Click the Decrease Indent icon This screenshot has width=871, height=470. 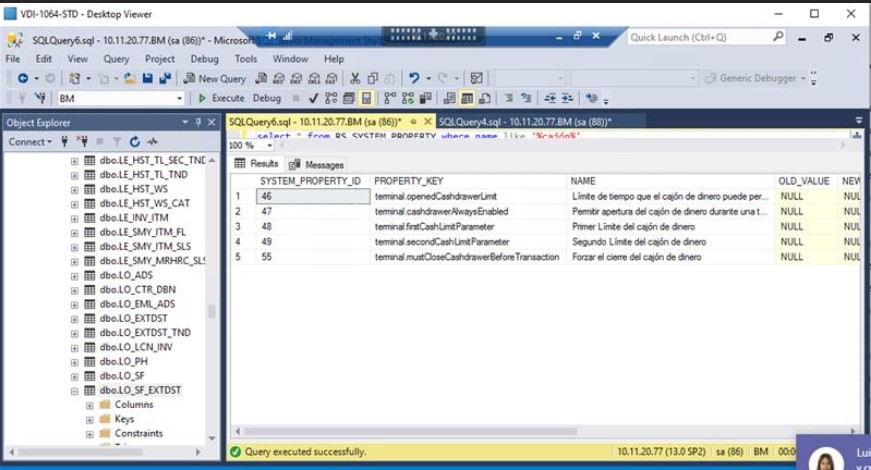pos(550,98)
